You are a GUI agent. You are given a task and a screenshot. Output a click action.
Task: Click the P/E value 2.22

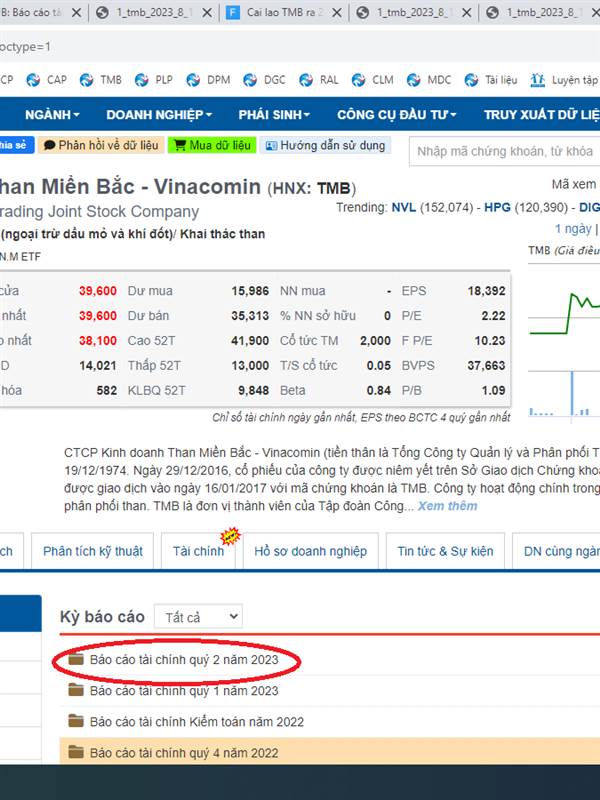click(x=493, y=316)
